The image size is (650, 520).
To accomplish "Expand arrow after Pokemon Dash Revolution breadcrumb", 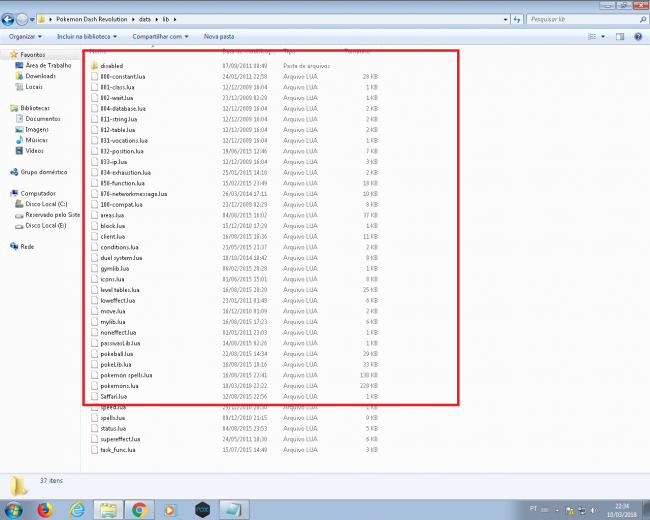I will pyautogui.click(x=133, y=19).
